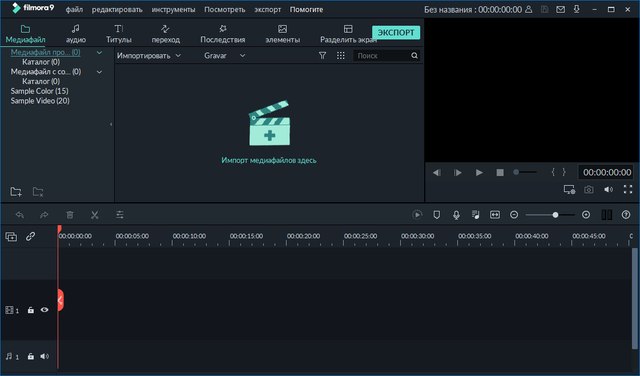Open the экспорт menu
The image size is (640, 376).
point(267,9)
